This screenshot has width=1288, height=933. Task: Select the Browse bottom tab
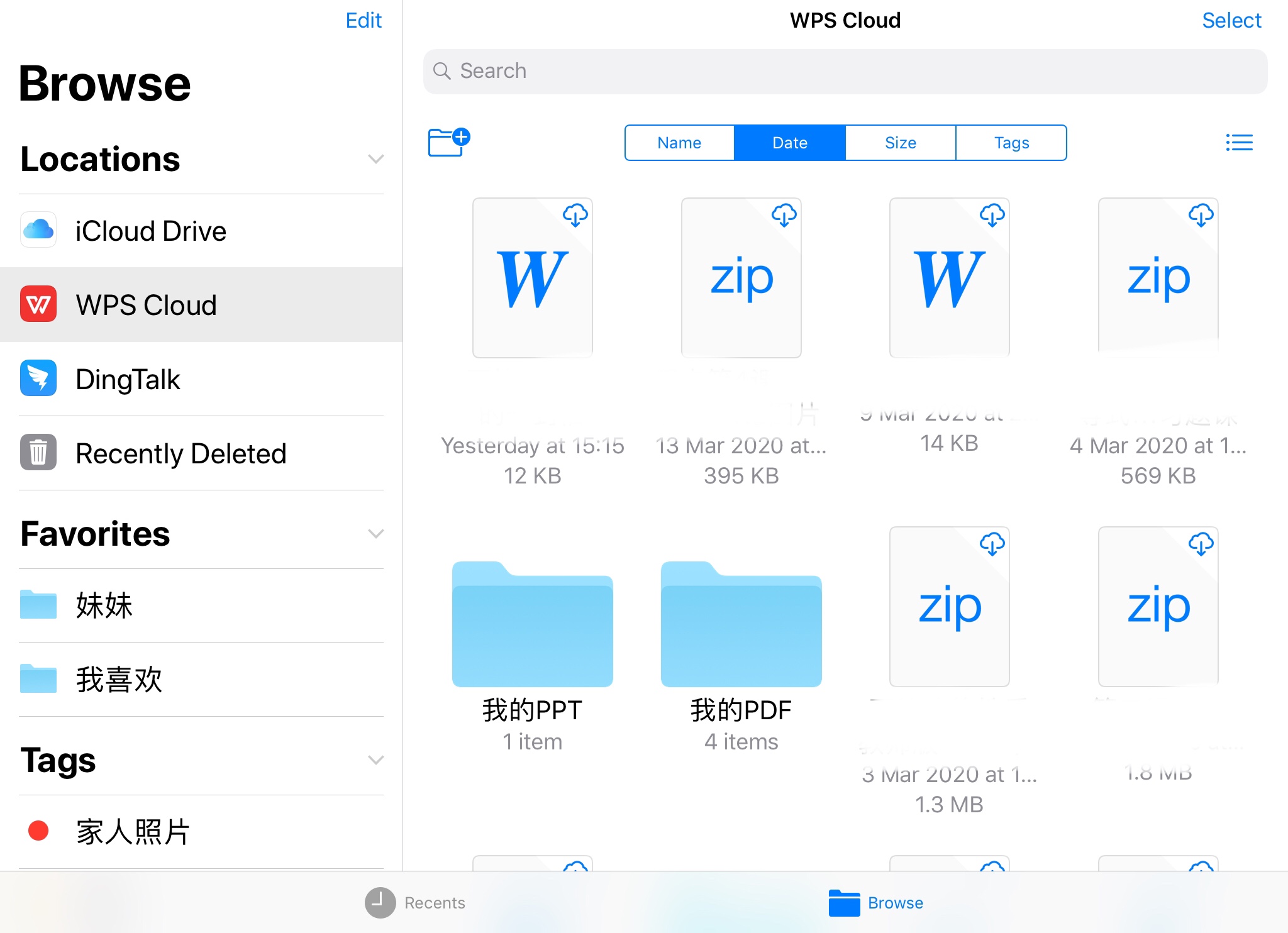tap(876, 903)
